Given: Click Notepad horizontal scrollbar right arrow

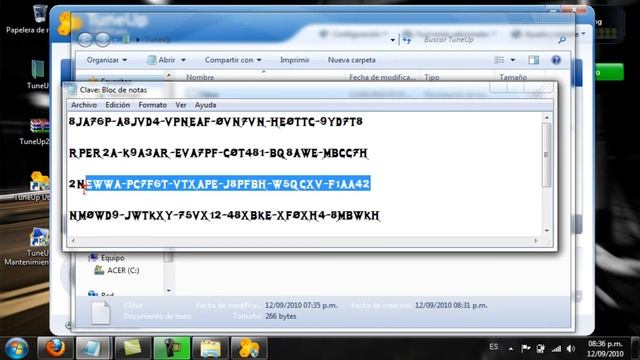Looking at the screenshot, I should click(536, 241).
